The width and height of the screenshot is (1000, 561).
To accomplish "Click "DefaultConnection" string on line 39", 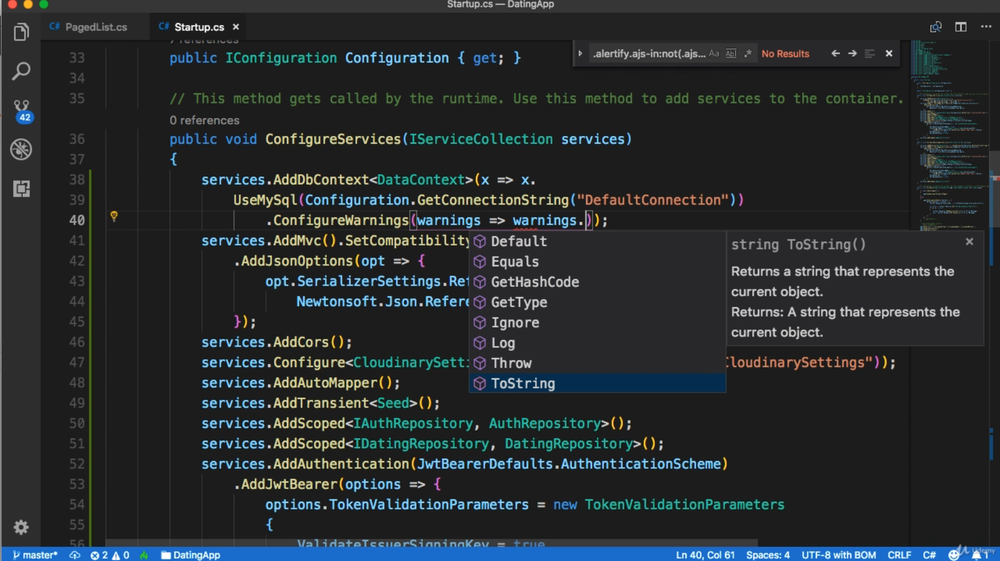I will (x=652, y=200).
